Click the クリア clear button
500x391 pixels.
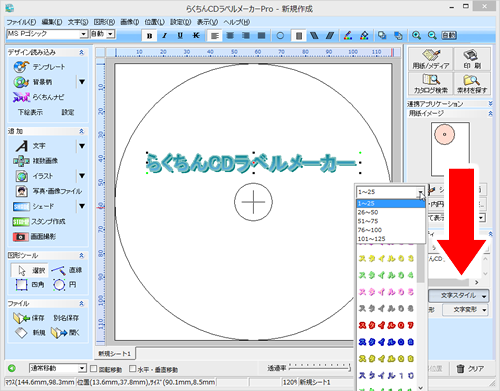(470, 369)
